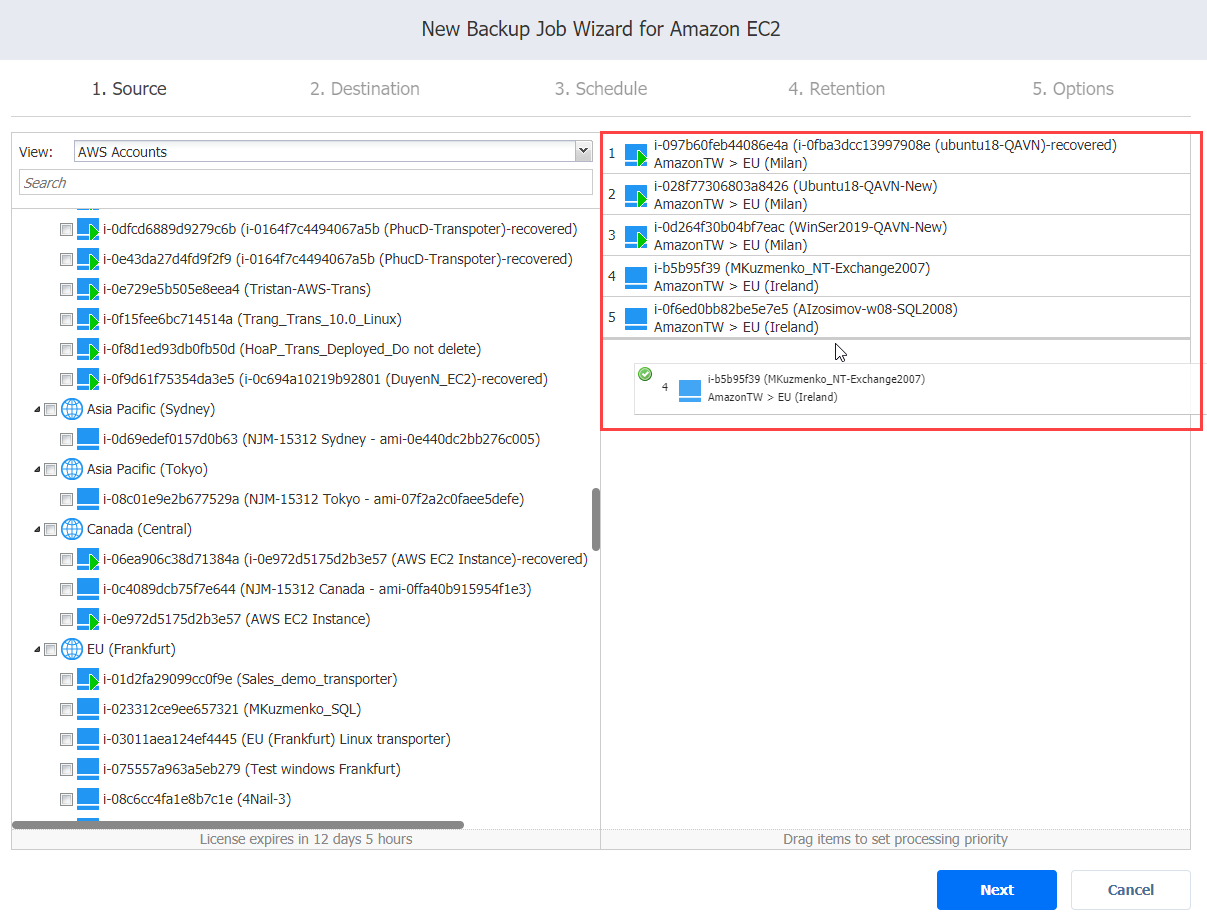This screenshot has width=1207, height=915.
Task: Select tree row i-08c6cc4fa1e8b7c1e (4Nail-3)
Action: pos(306,800)
